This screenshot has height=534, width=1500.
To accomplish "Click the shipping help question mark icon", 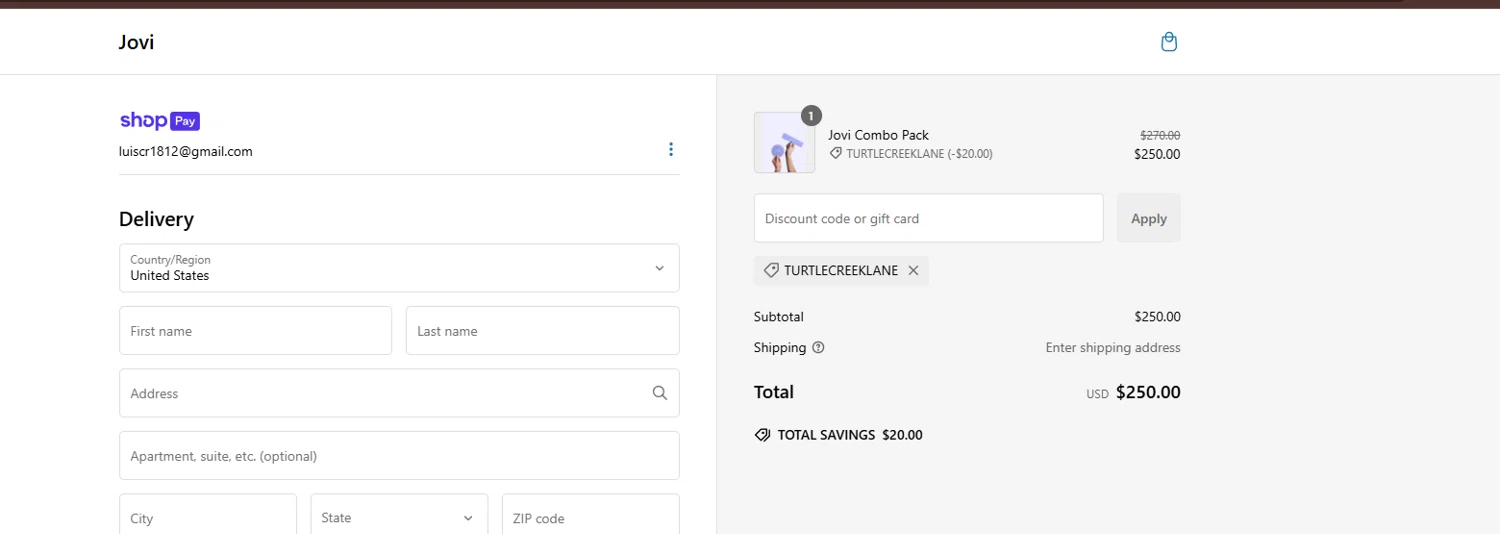I will [x=818, y=348].
